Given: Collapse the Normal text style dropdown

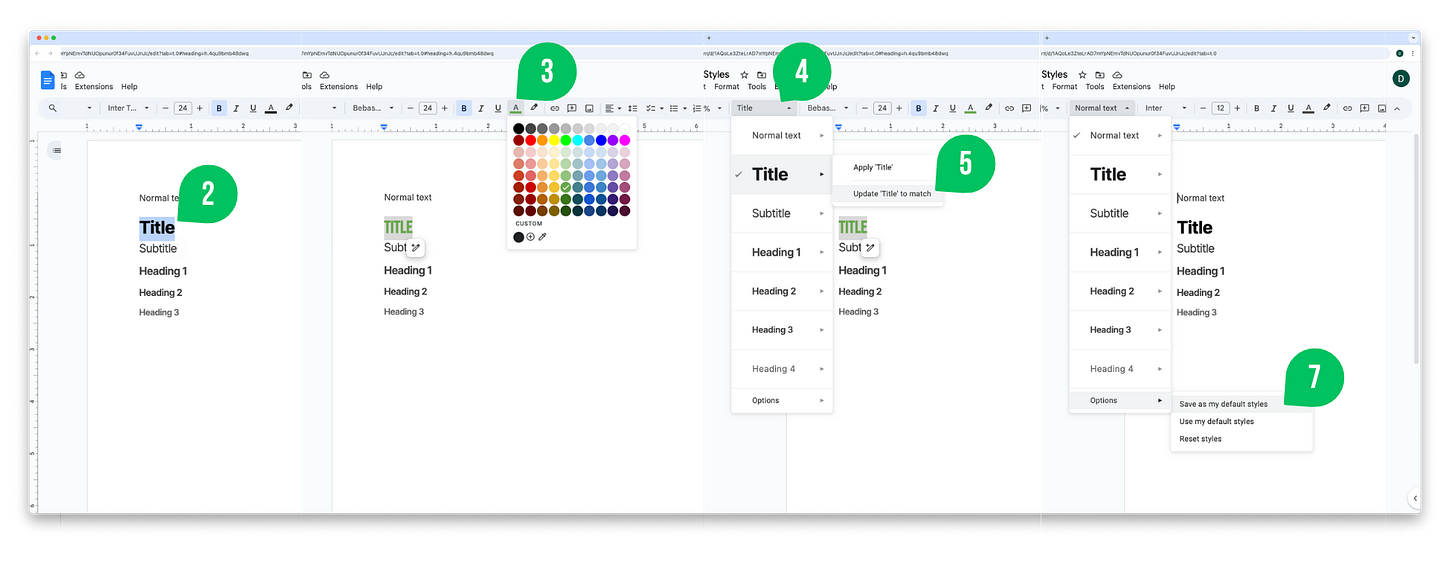Looking at the screenshot, I should tap(1103, 108).
